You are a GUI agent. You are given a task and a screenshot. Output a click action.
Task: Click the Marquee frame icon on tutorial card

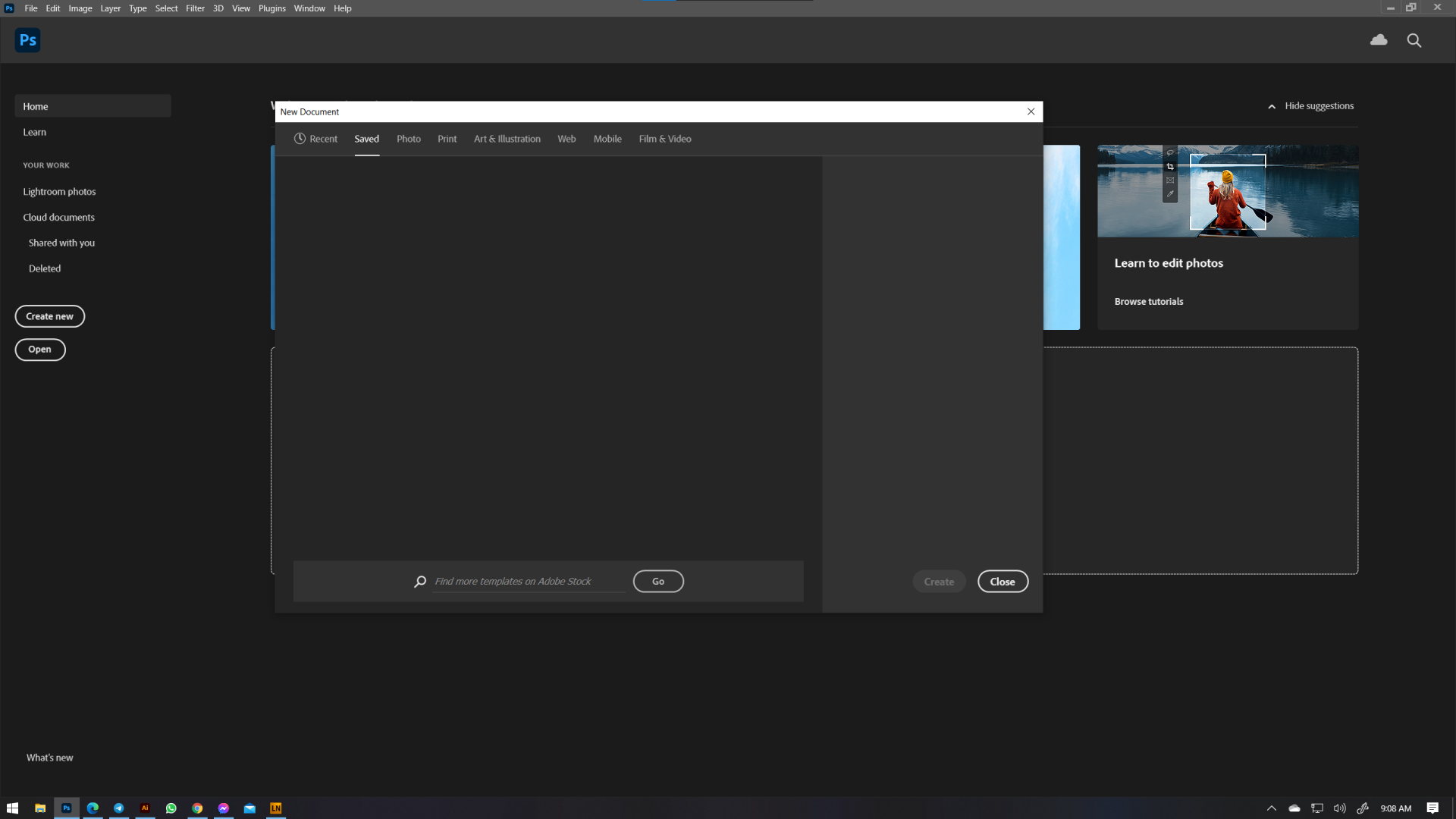coord(1170,180)
